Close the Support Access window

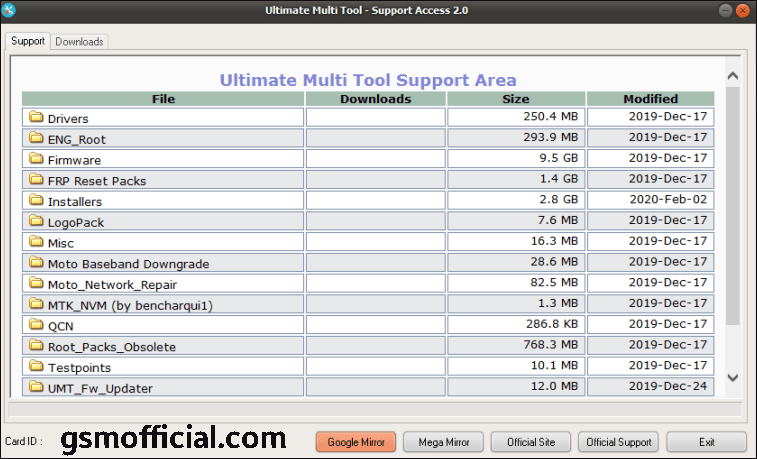[743, 10]
